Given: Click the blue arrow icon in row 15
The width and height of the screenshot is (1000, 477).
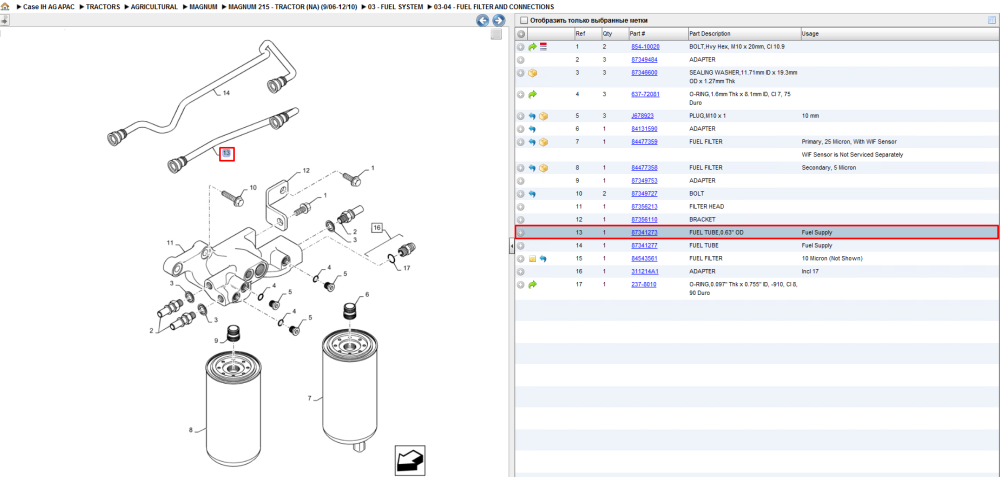Looking at the screenshot, I should tap(543, 259).
